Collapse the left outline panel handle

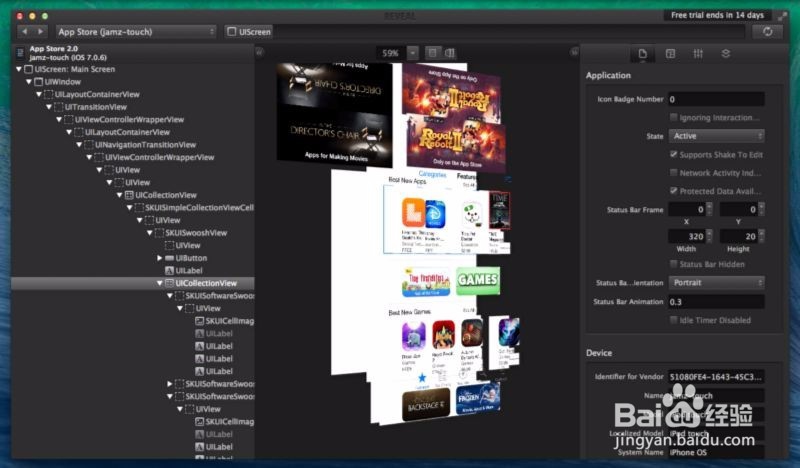click(260, 52)
